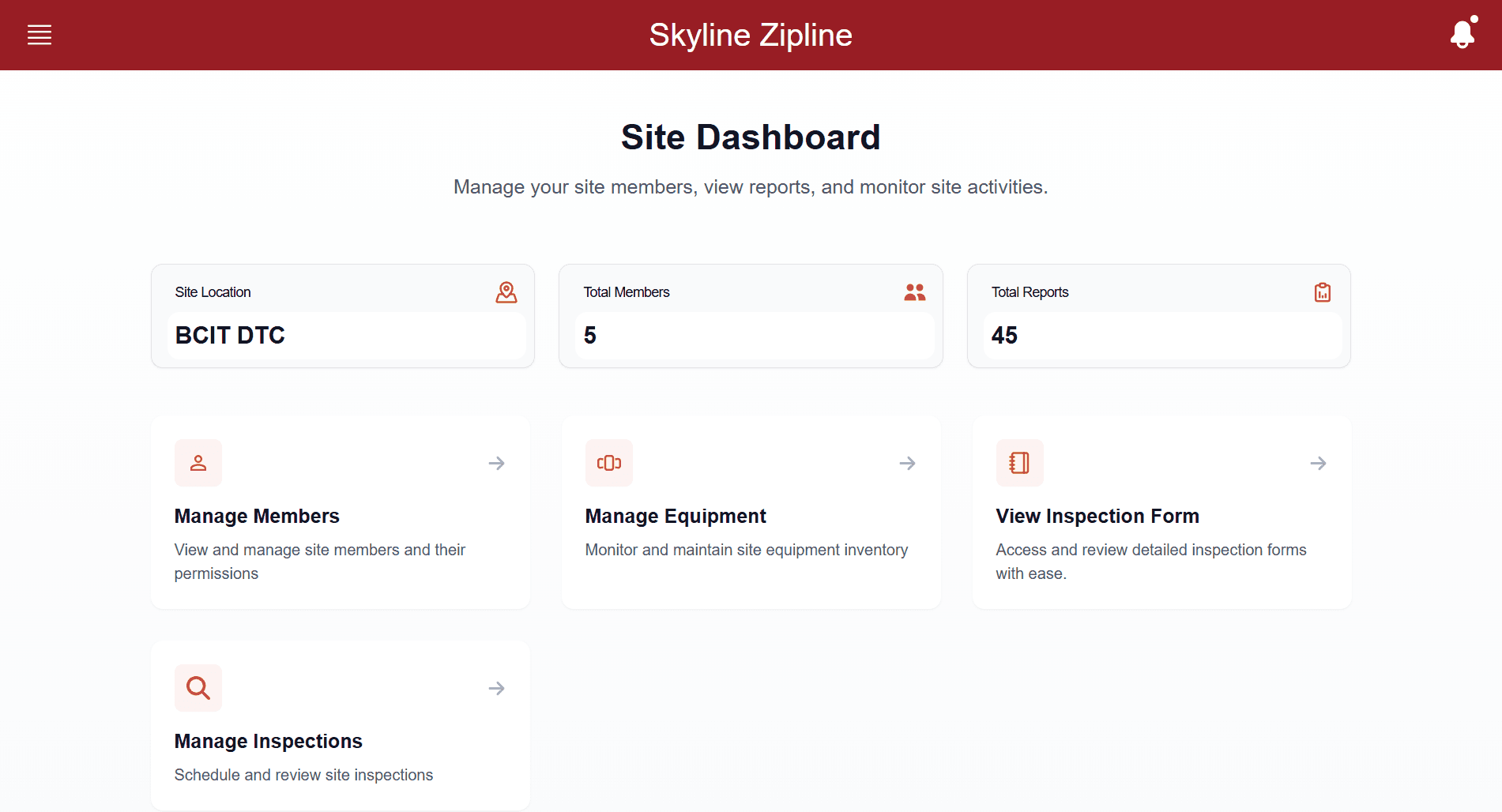1502x812 pixels.
Task: Open the Manage Inspections heading link
Action: (x=268, y=741)
